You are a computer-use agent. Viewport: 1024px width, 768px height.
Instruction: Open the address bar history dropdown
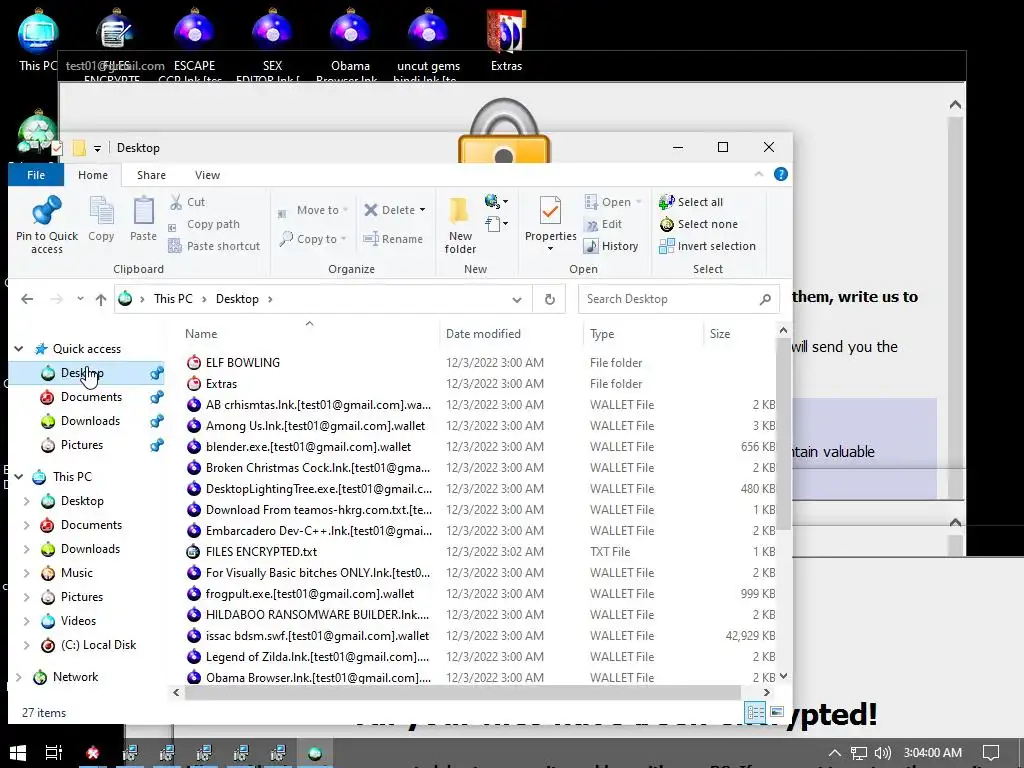pos(517,300)
